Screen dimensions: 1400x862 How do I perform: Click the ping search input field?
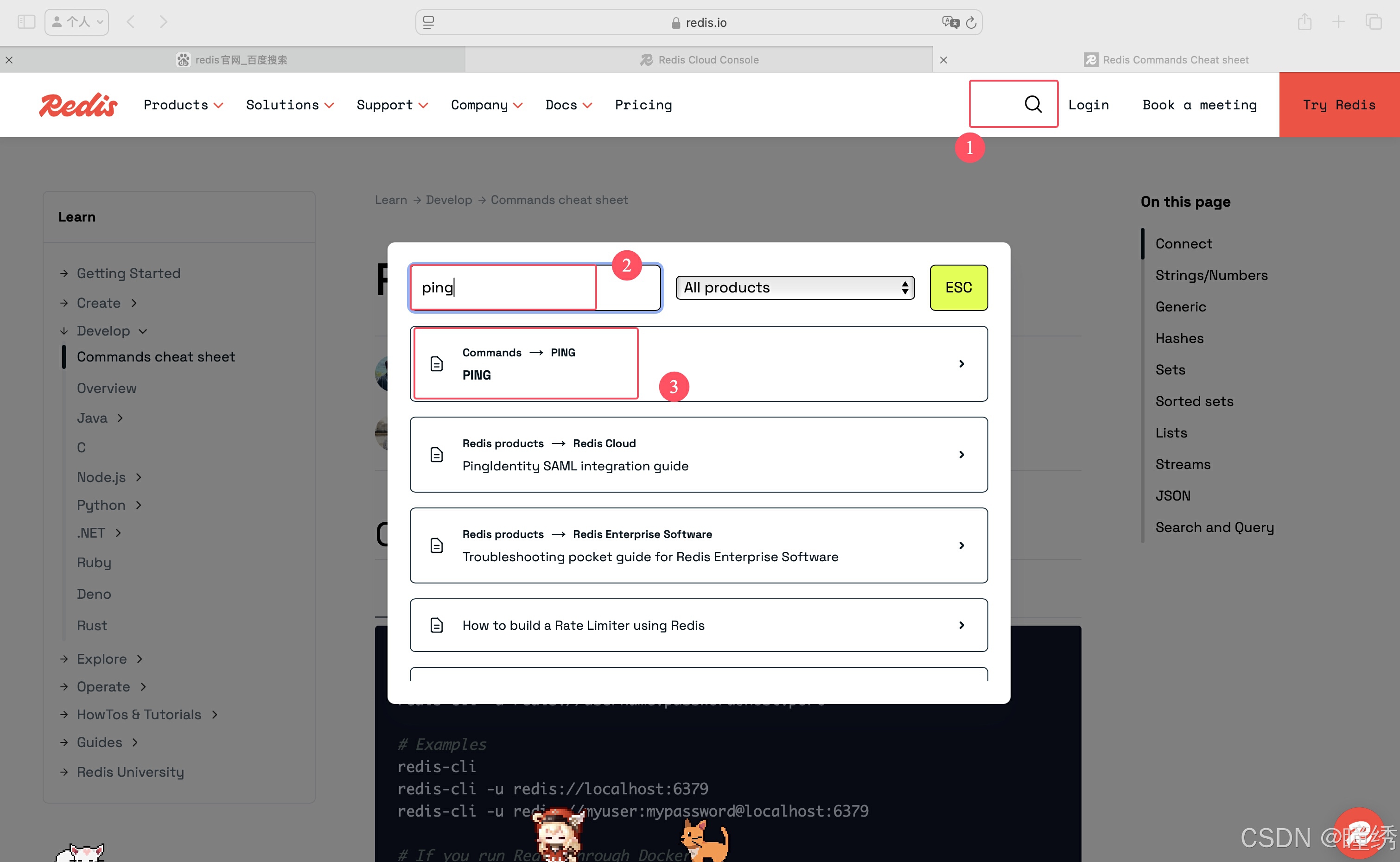point(513,287)
